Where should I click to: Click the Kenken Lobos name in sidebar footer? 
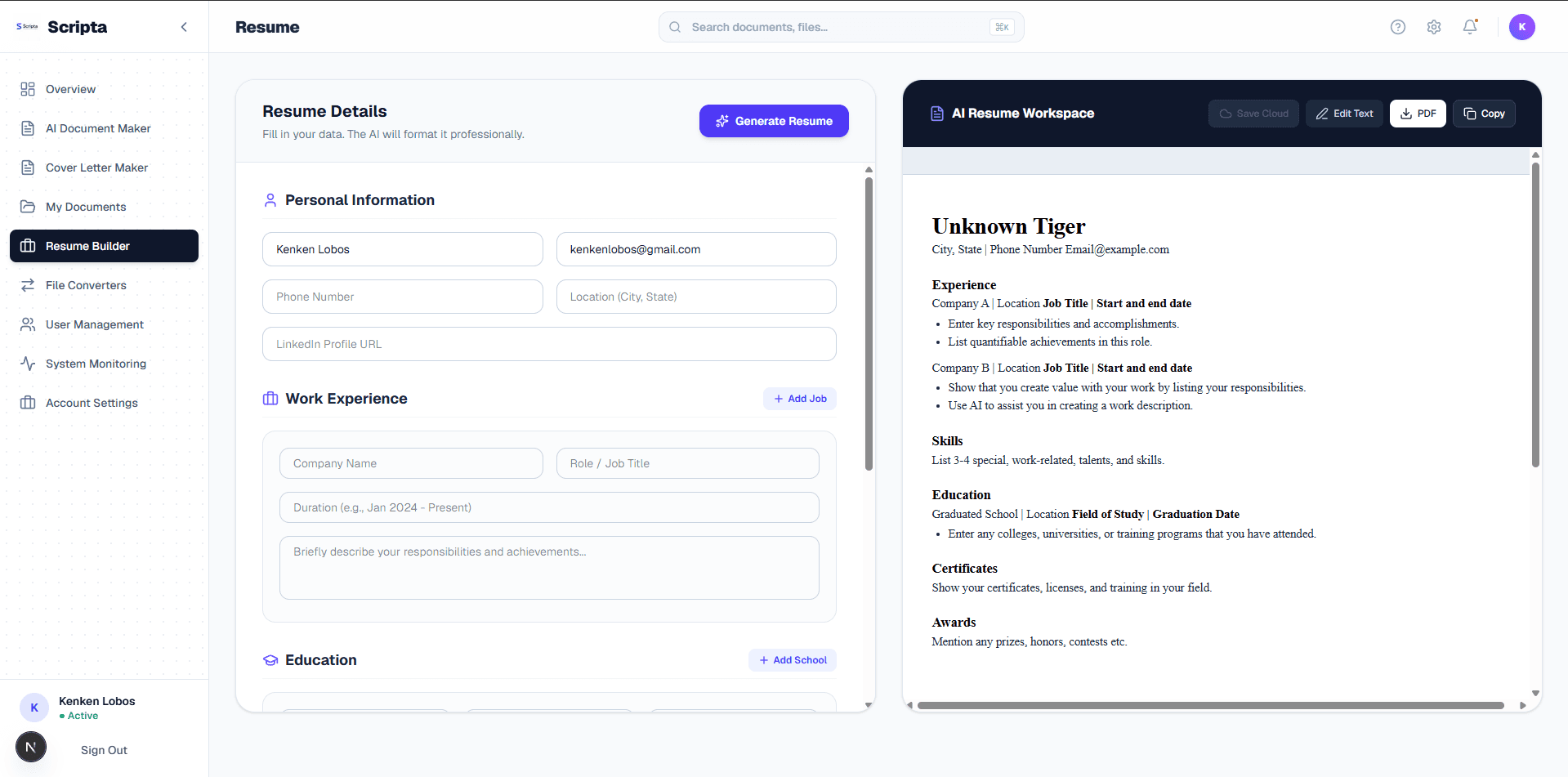(x=96, y=701)
